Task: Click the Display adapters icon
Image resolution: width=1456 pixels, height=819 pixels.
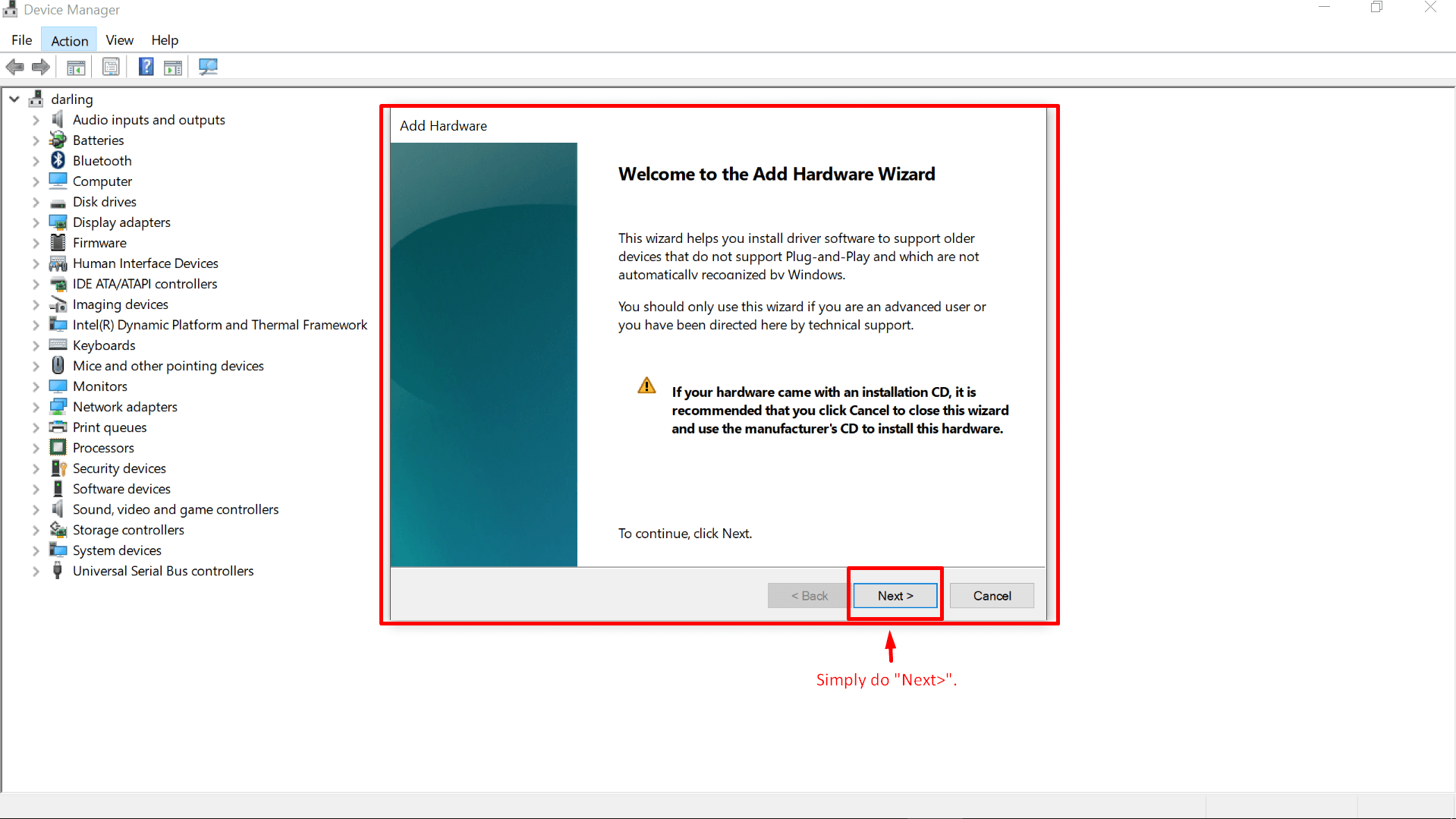Action: point(58,222)
